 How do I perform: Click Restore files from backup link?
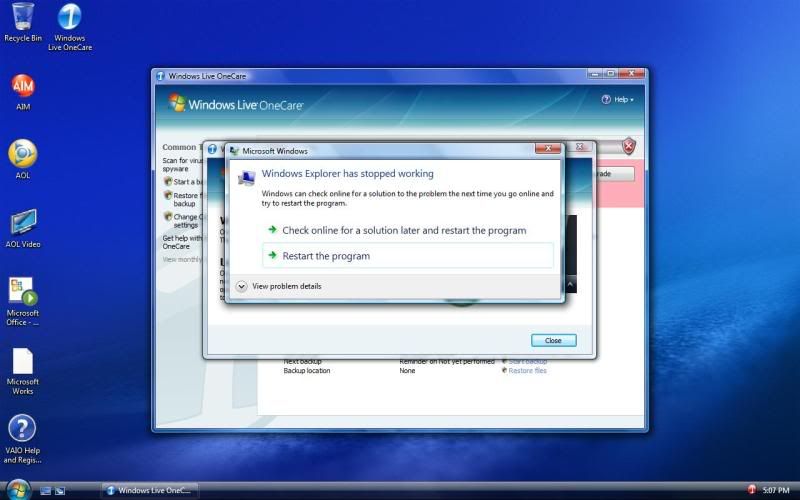point(187,199)
